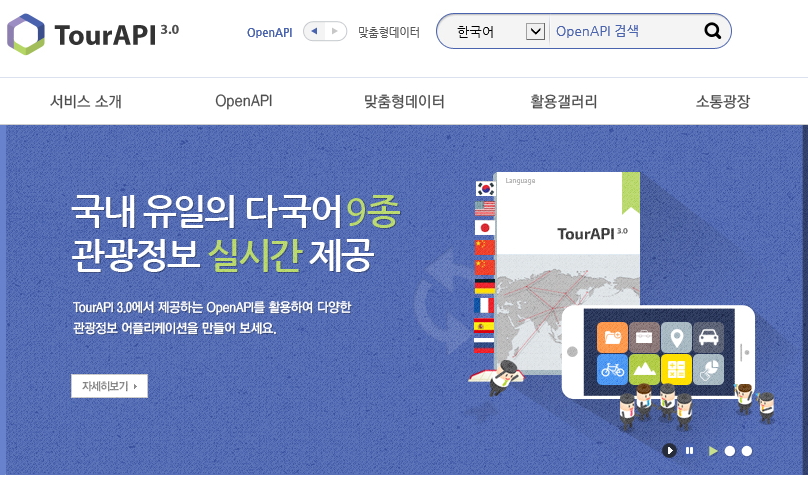The image size is (808, 479).
Task: Click the Russia flag icon
Action: [484, 345]
